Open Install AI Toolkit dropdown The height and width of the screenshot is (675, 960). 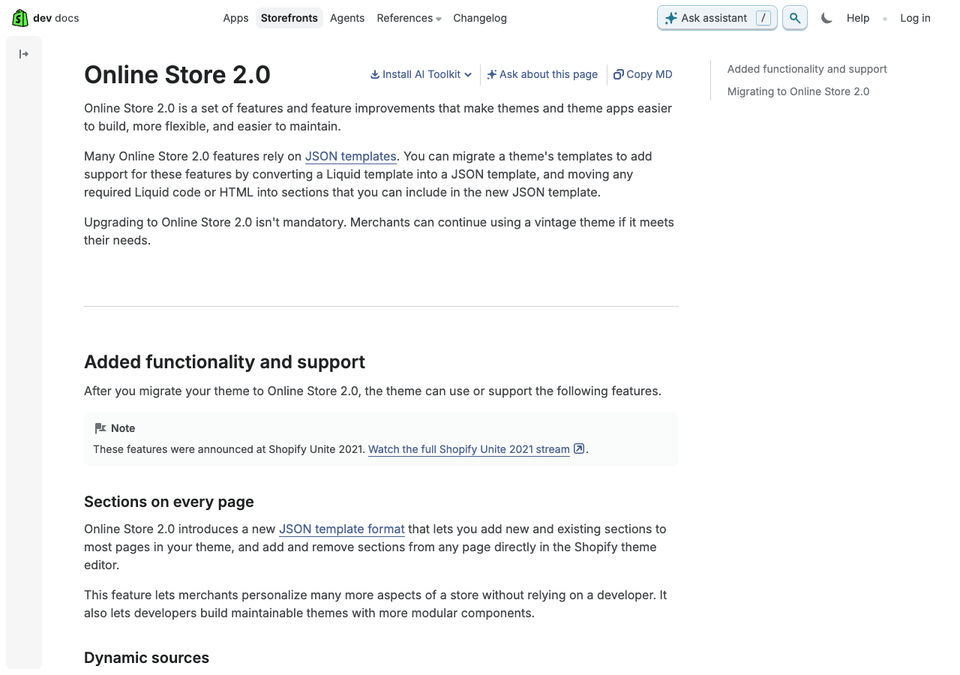421,74
